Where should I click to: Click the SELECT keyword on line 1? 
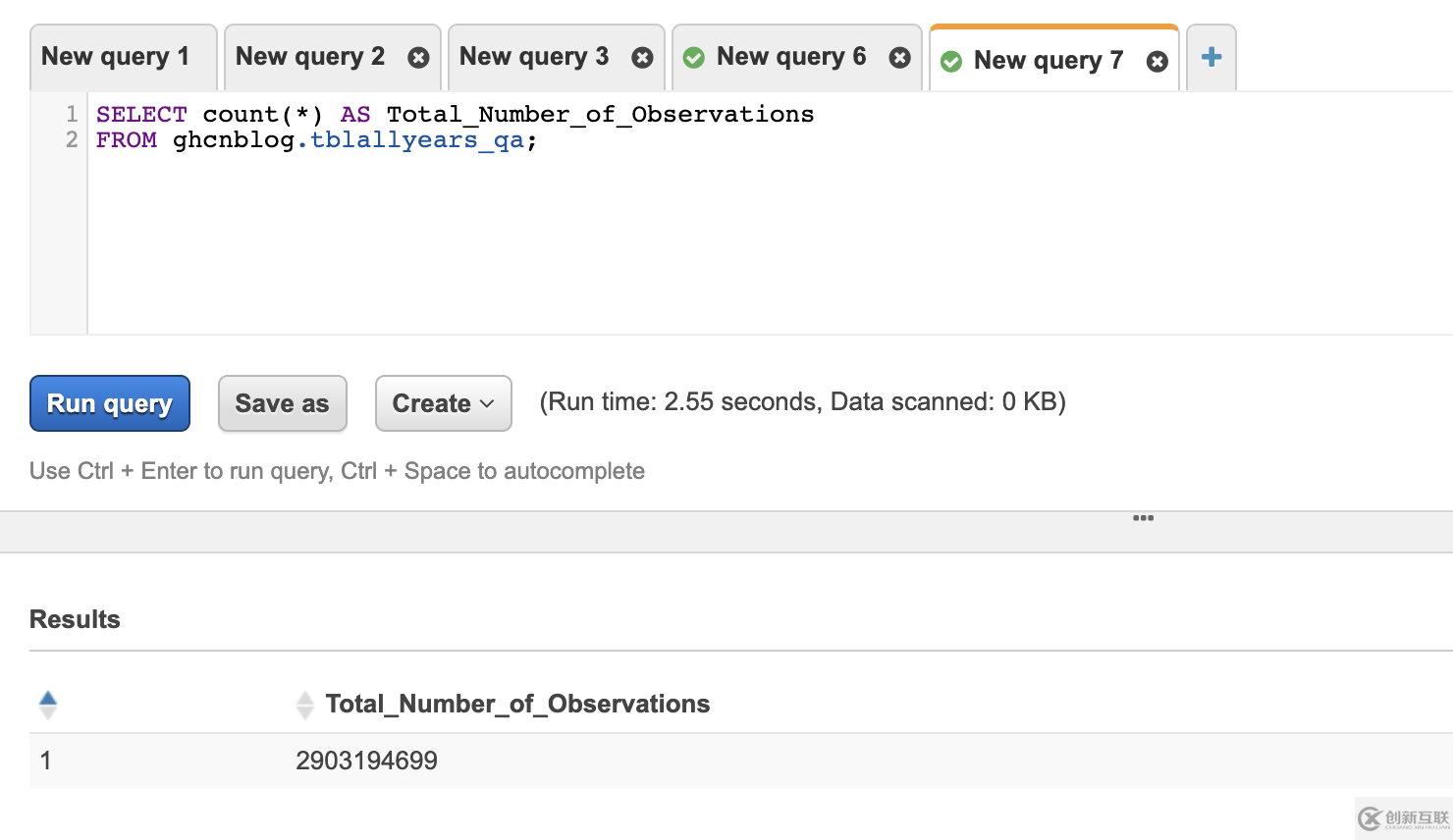pos(141,114)
